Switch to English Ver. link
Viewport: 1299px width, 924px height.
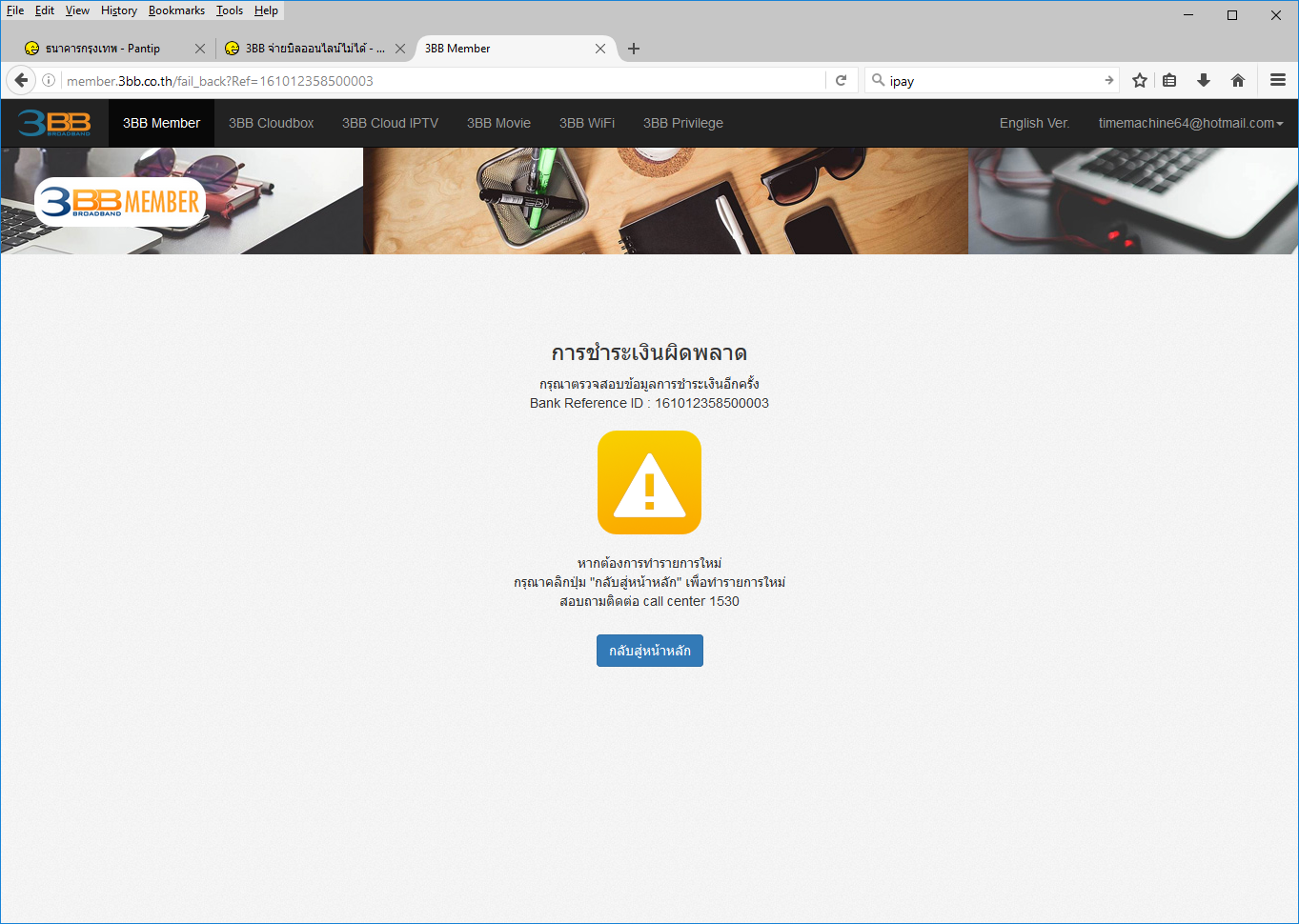tap(1034, 123)
